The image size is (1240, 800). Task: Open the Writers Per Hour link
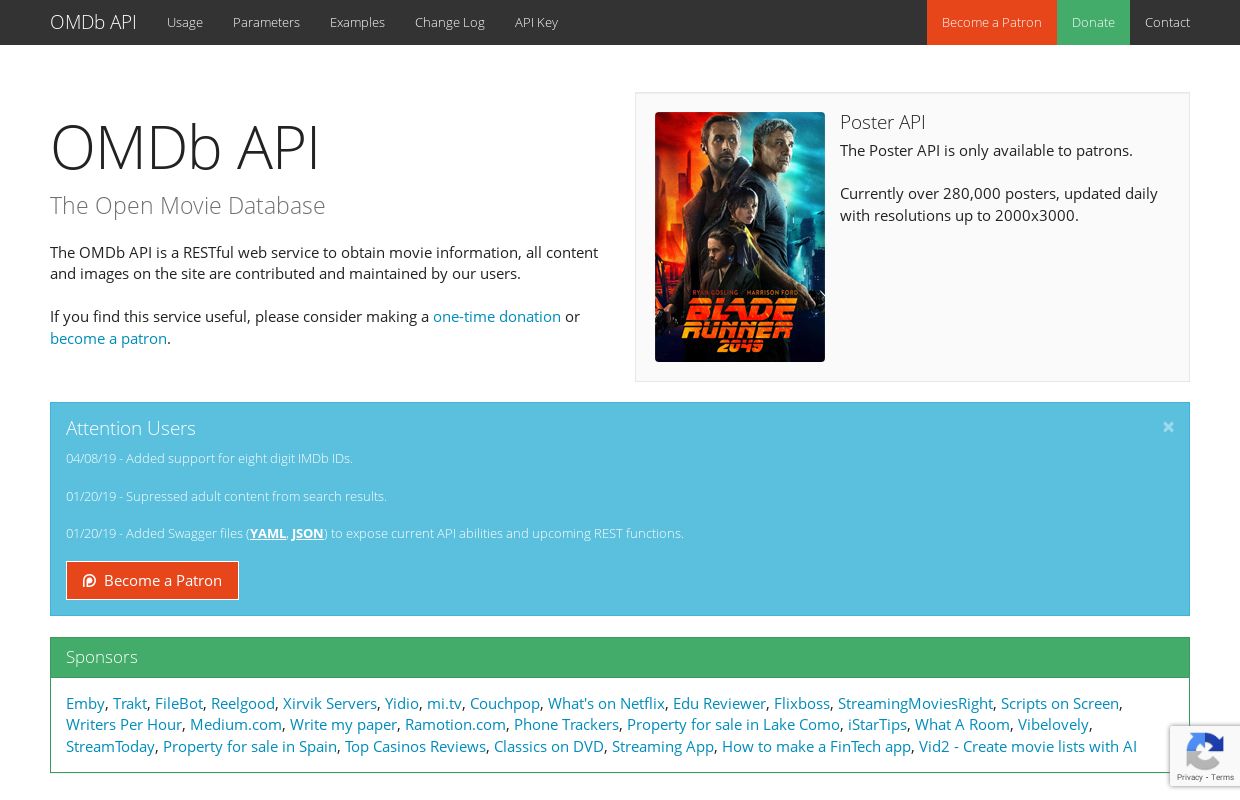pyautogui.click(x=124, y=724)
